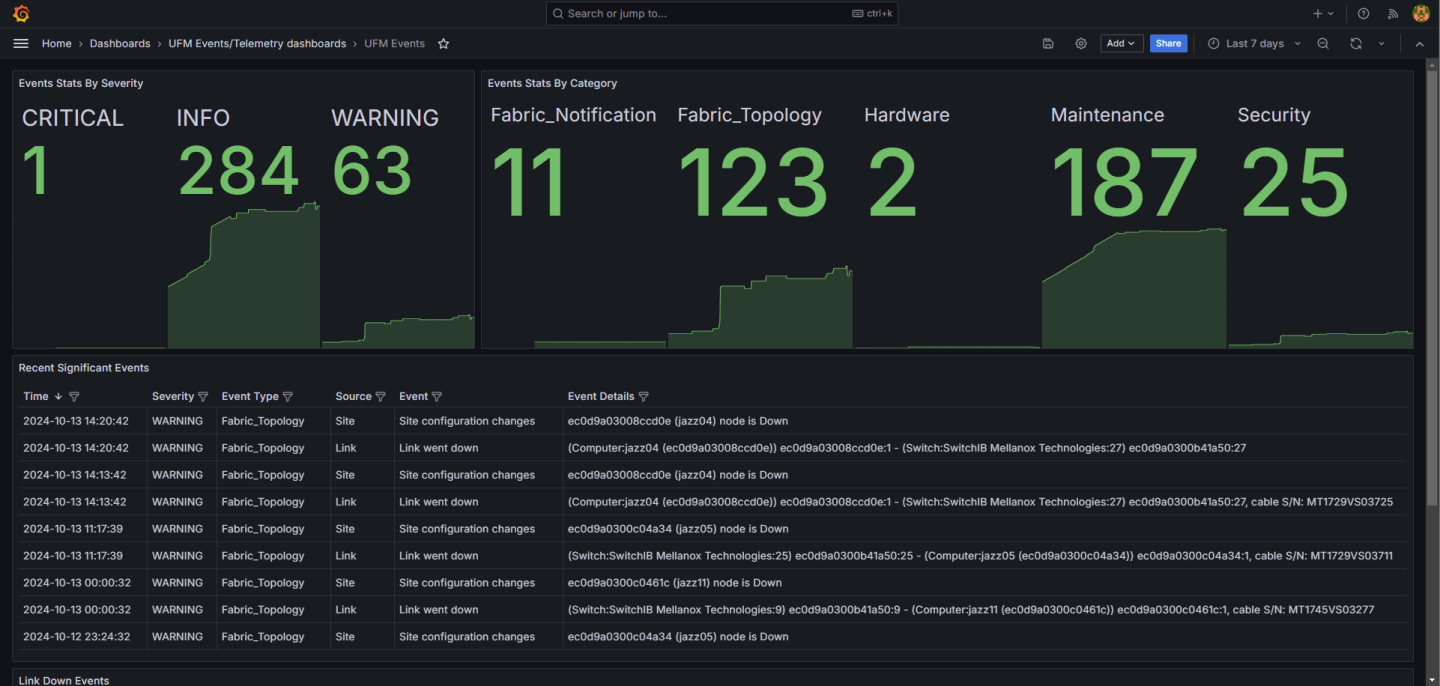
Task: Zoom out the time range with magnifier icon
Action: pos(1322,43)
